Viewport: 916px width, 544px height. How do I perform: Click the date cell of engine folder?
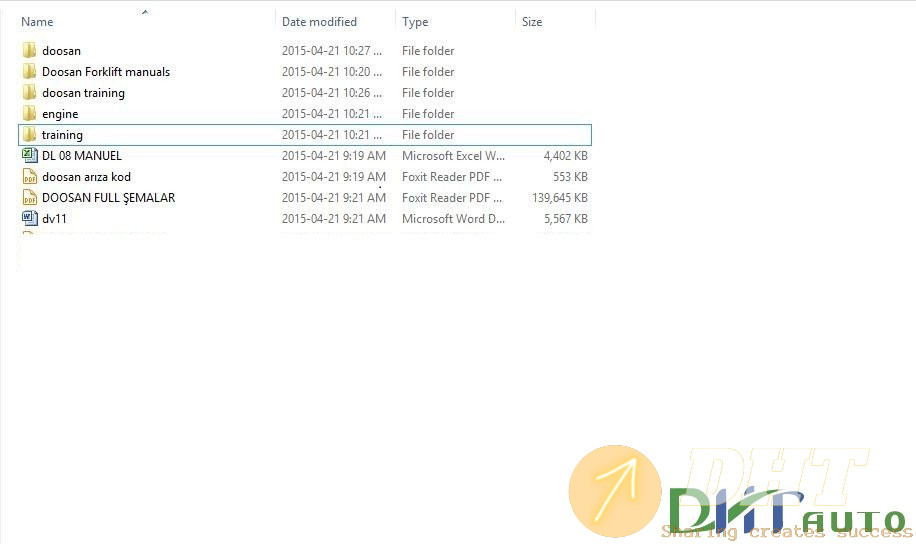coord(332,114)
